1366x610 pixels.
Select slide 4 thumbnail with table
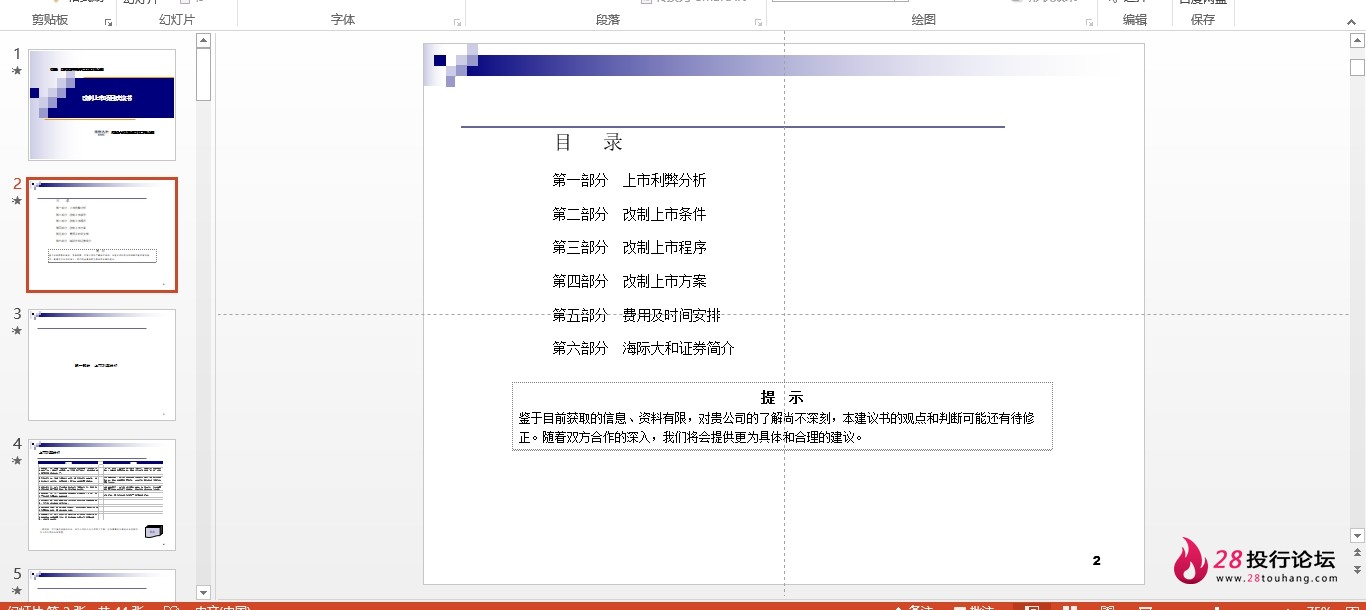tap(102, 495)
